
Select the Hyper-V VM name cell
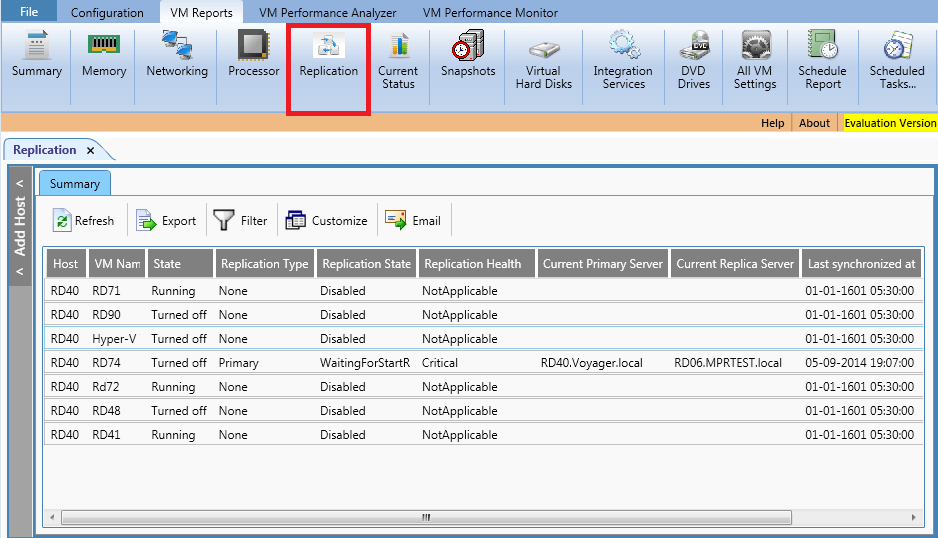click(114, 339)
